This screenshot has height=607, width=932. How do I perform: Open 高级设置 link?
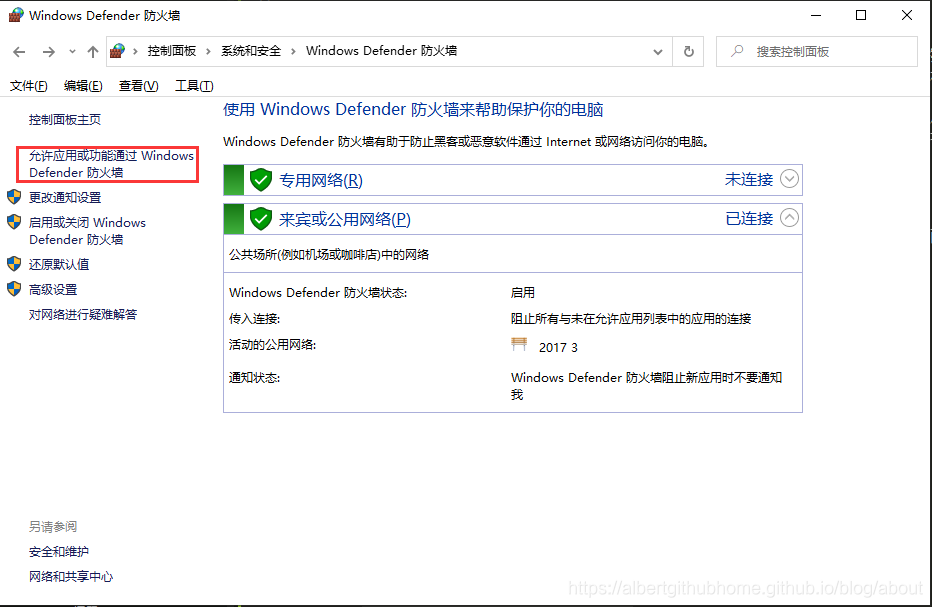point(53,290)
